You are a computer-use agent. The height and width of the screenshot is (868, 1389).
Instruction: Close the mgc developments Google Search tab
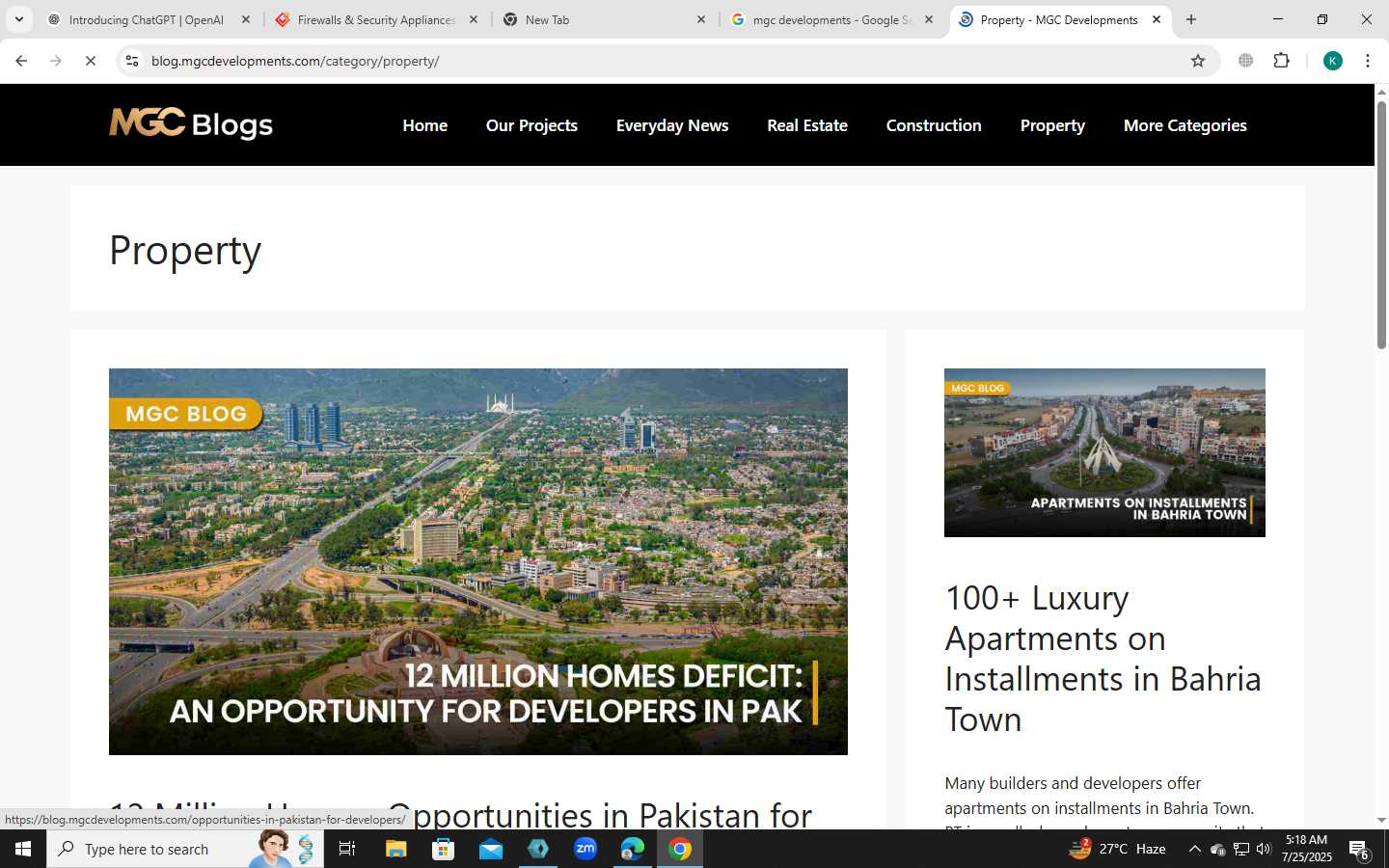pyautogui.click(x=929, y=19)
